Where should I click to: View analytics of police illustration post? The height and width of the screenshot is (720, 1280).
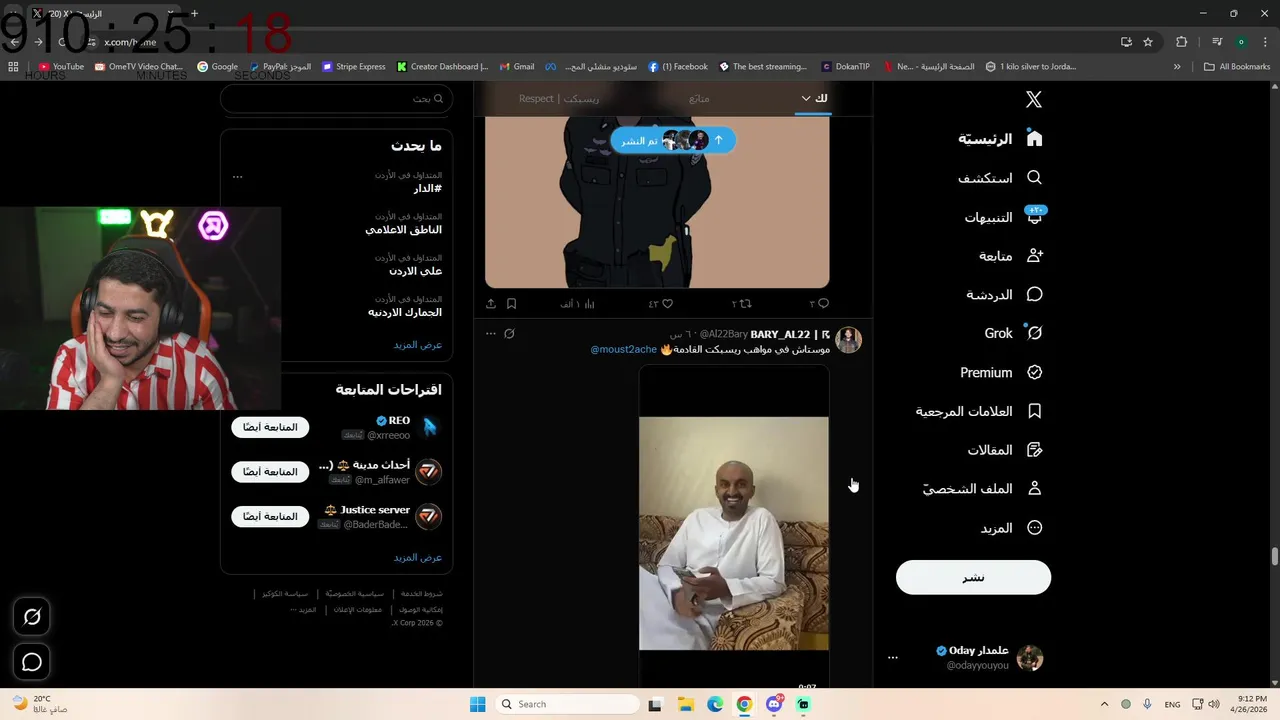coord(577,303)
